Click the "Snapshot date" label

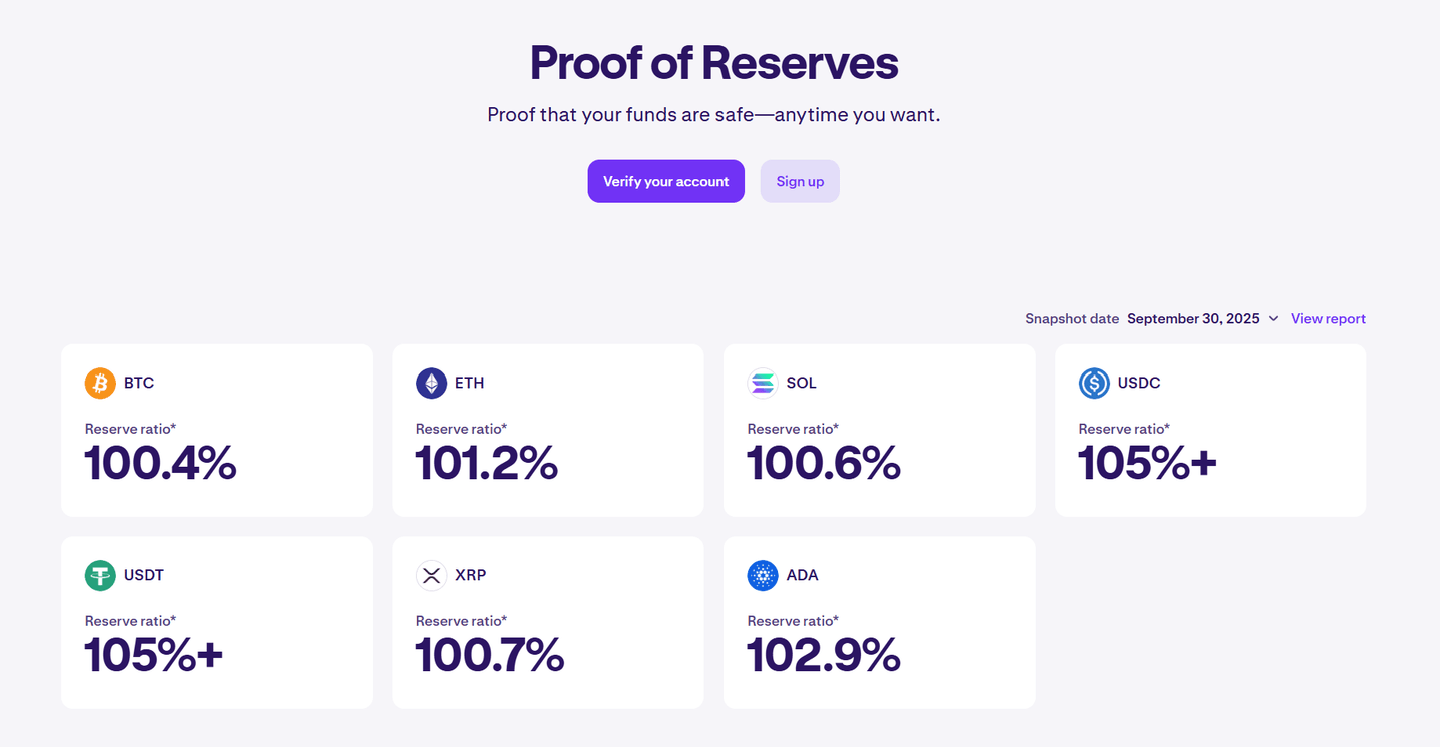coord(1072,318)
